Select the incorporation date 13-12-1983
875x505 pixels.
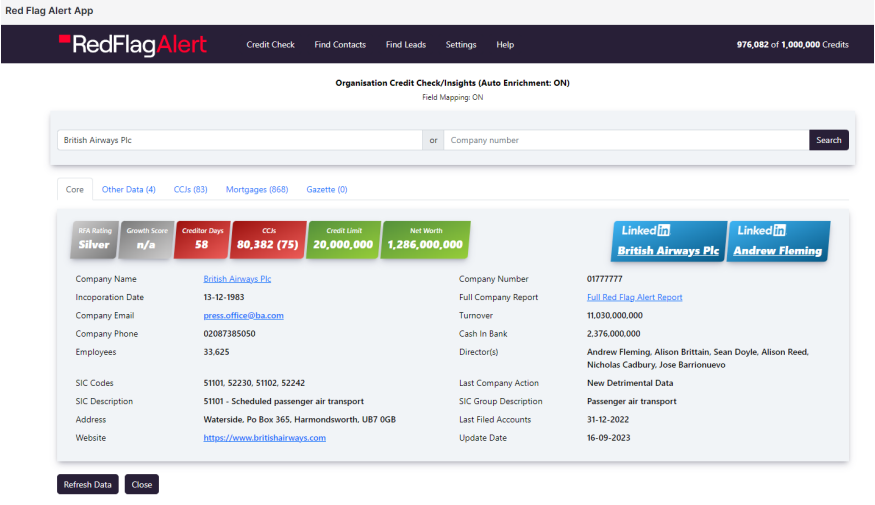pyautogui.click(x=224, y=297)
